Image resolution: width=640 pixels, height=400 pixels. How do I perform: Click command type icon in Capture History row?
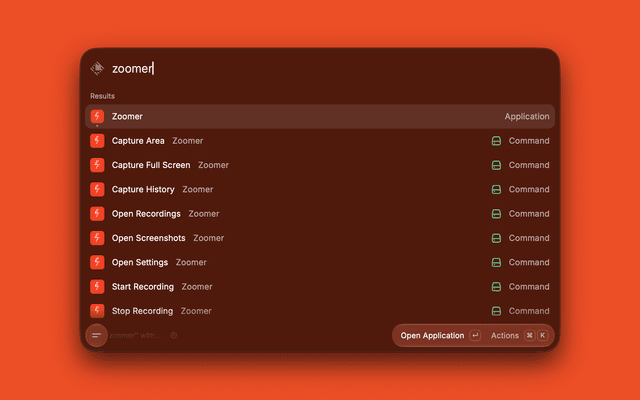[496, 189]
